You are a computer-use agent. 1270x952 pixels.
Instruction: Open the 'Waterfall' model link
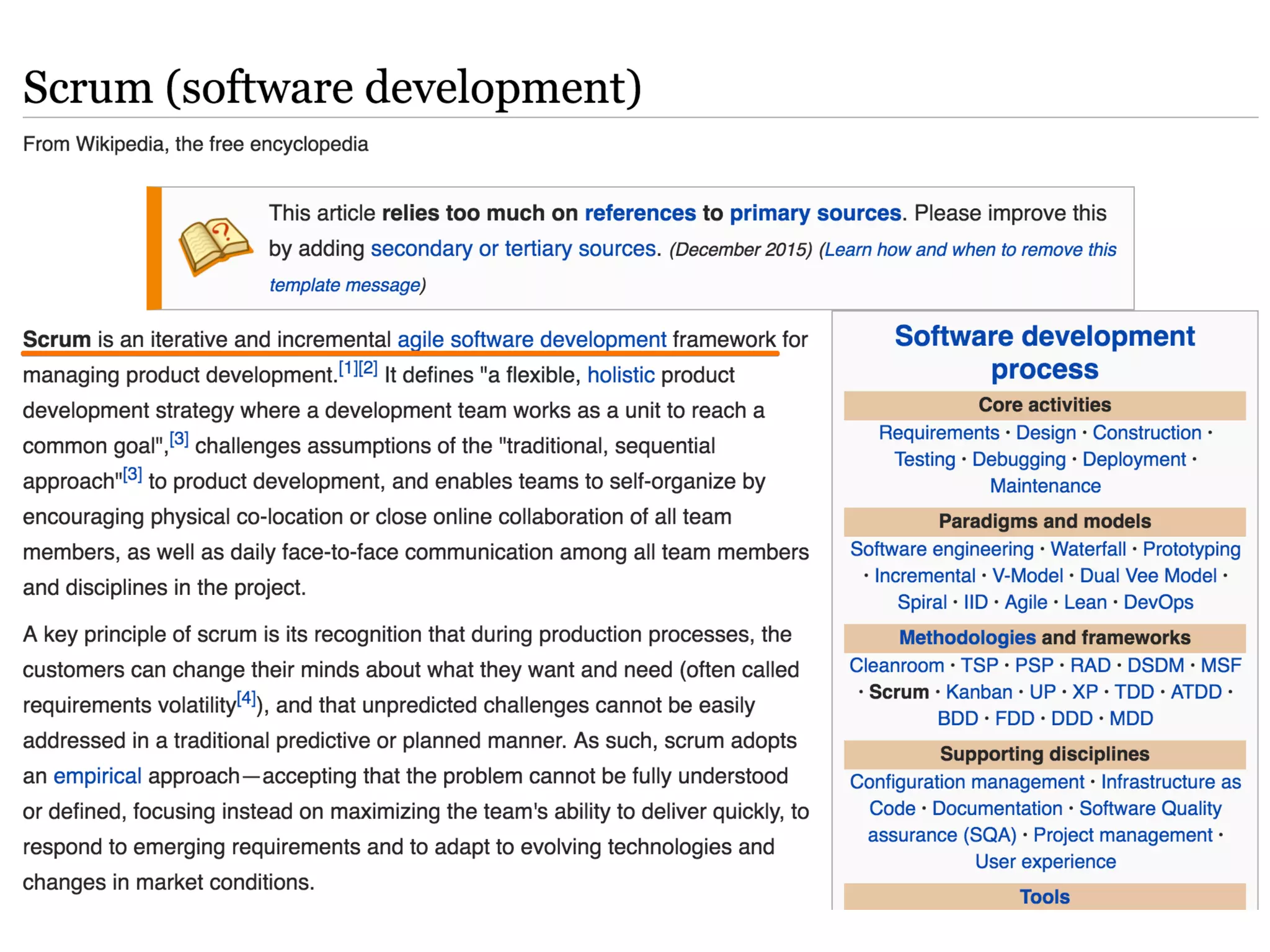pos(1088,549)
